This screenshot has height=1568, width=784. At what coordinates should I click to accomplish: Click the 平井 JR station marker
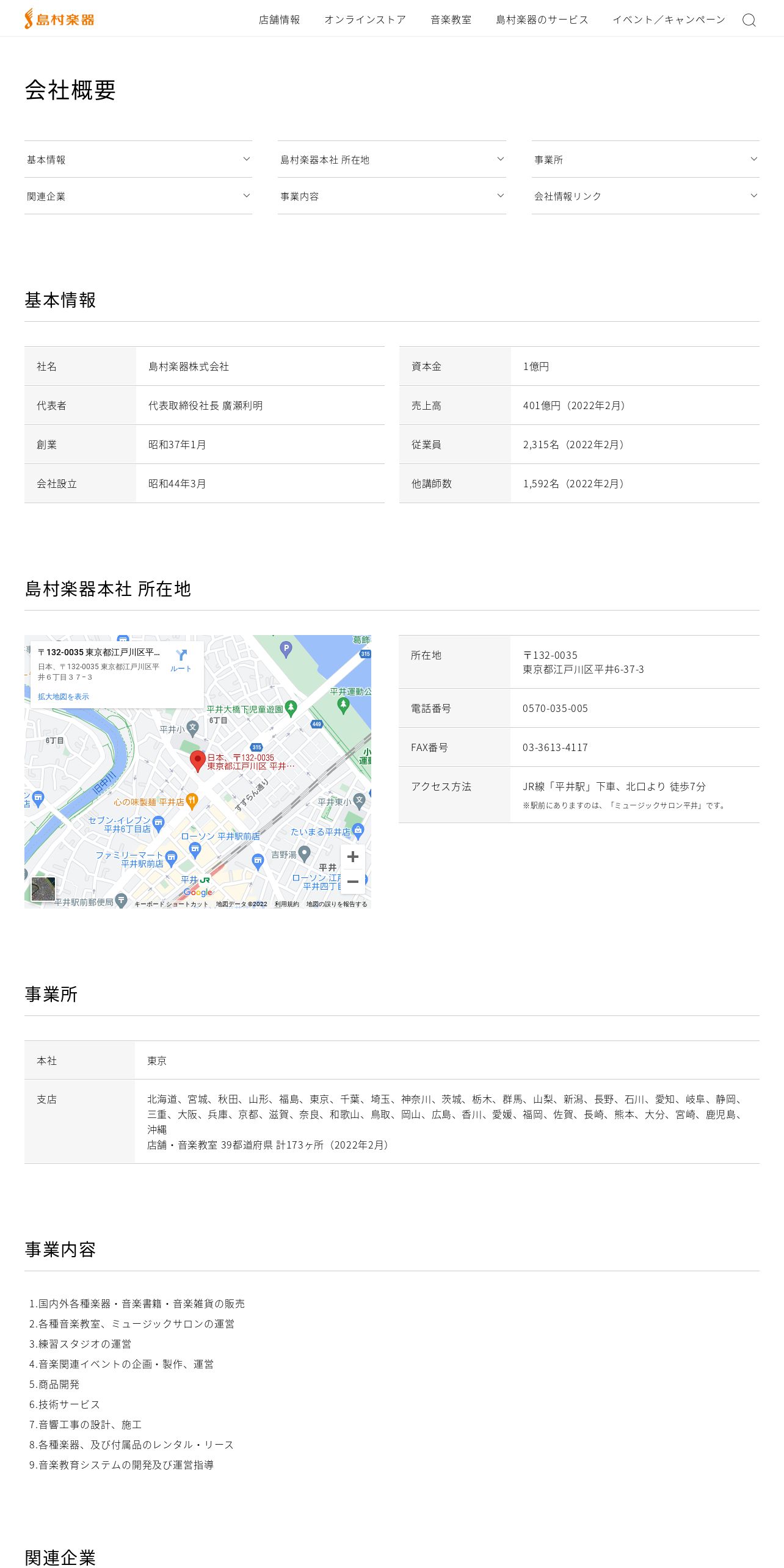(205, 880)
